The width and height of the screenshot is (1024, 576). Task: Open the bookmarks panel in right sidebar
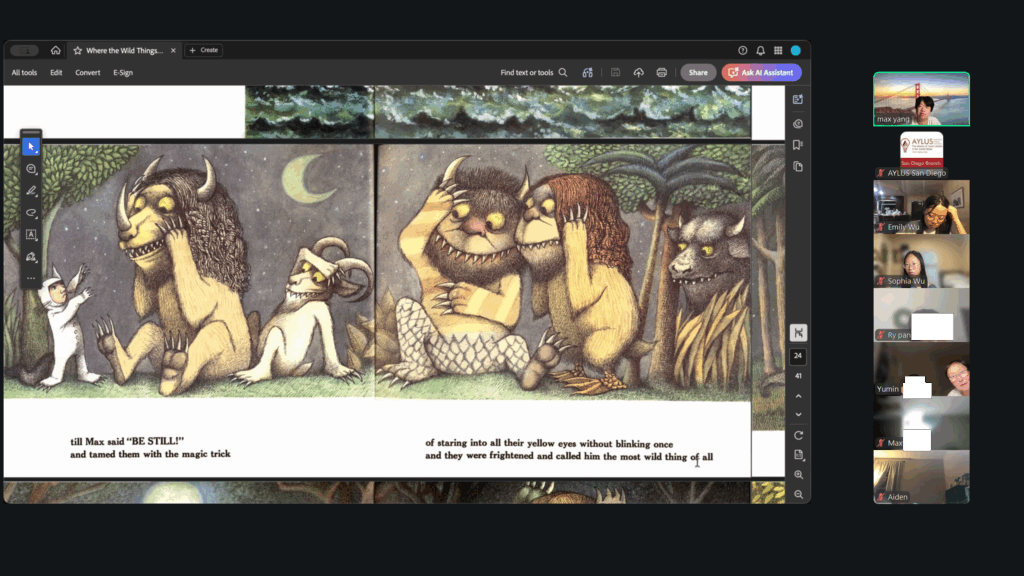(798, 145)
